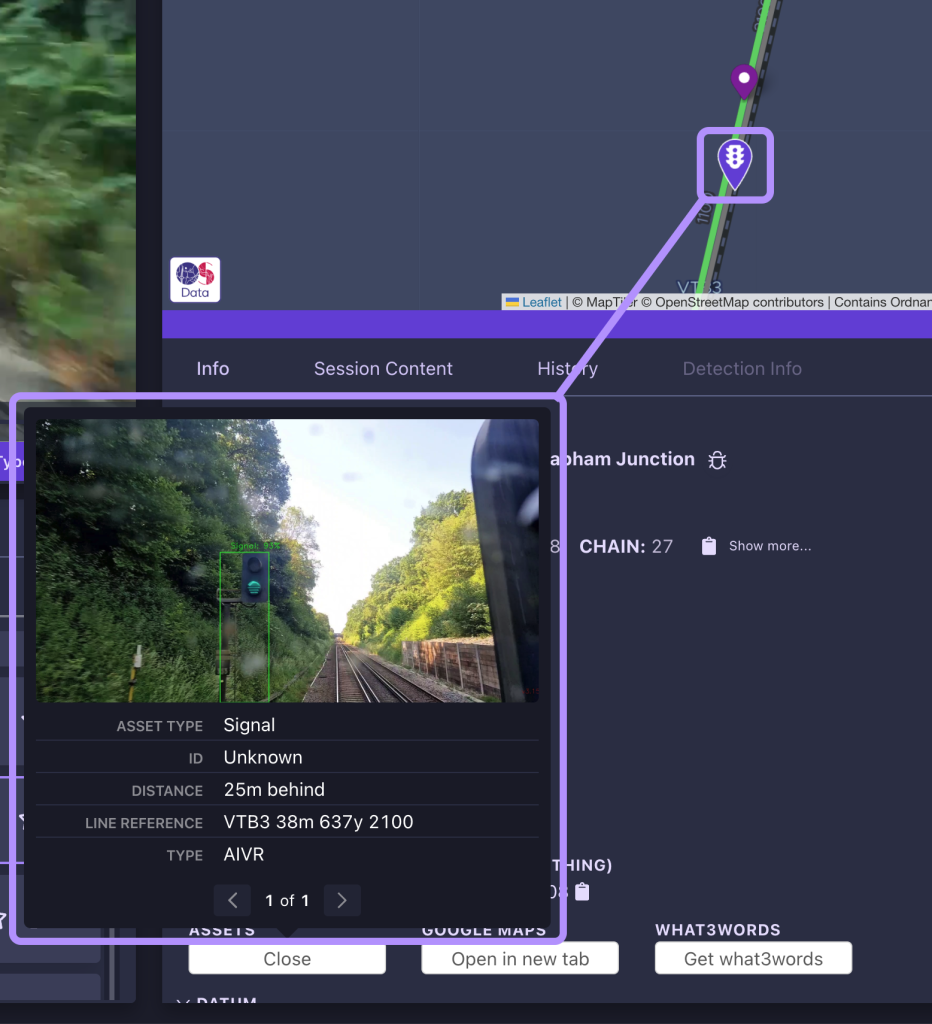Open the OpenStreetMap contributors link

[x=739, y=302]
